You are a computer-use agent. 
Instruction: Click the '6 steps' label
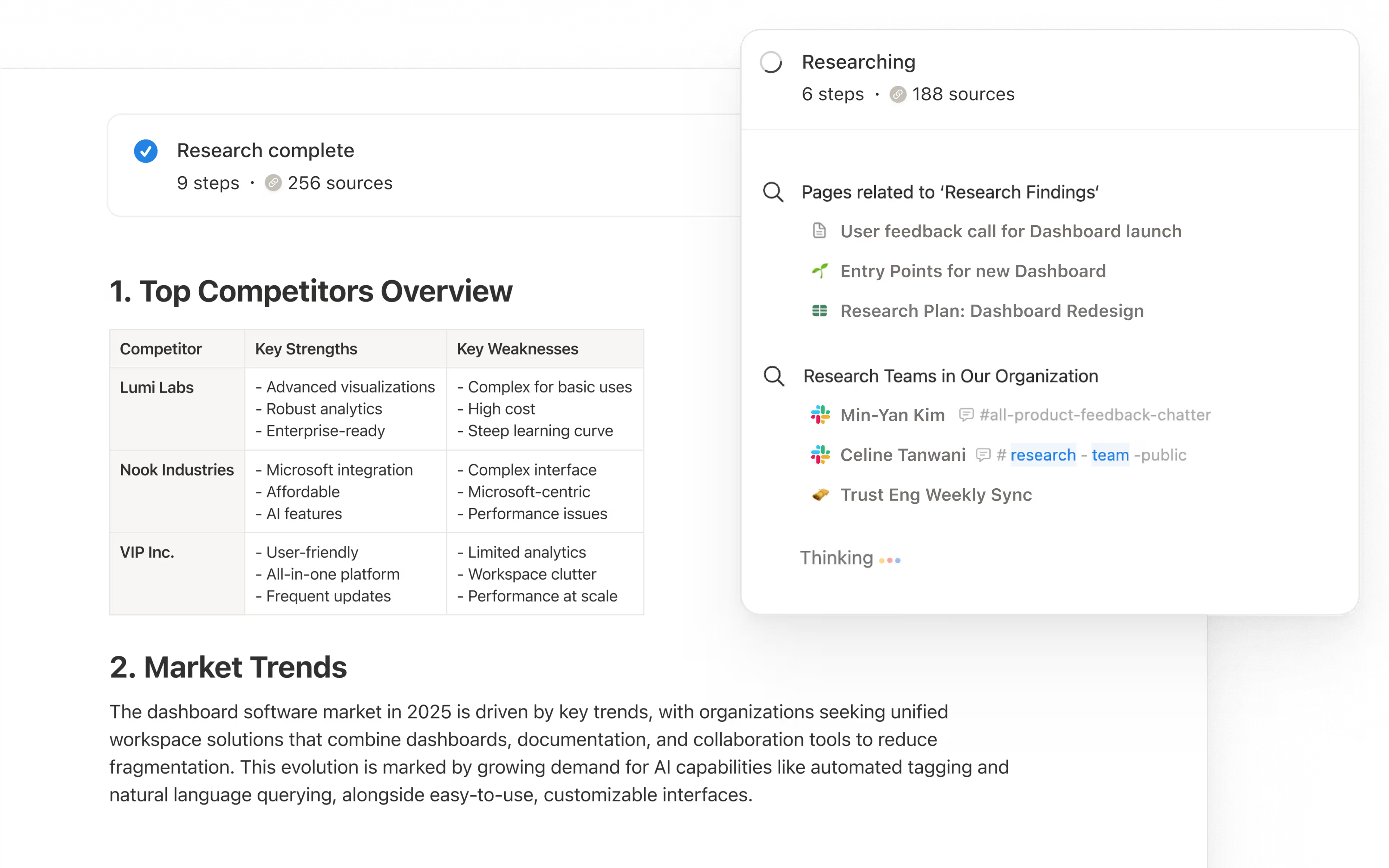pos(832,94)
